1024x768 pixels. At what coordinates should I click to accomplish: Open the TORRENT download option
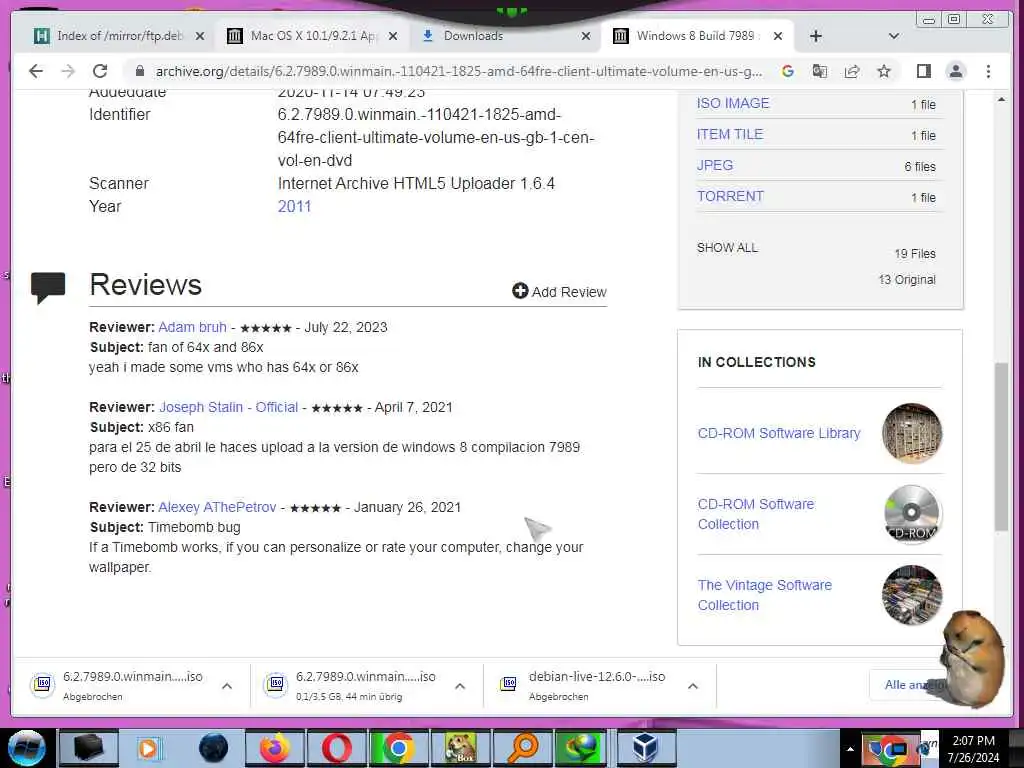pyautogui.click(x=730, y=196)
